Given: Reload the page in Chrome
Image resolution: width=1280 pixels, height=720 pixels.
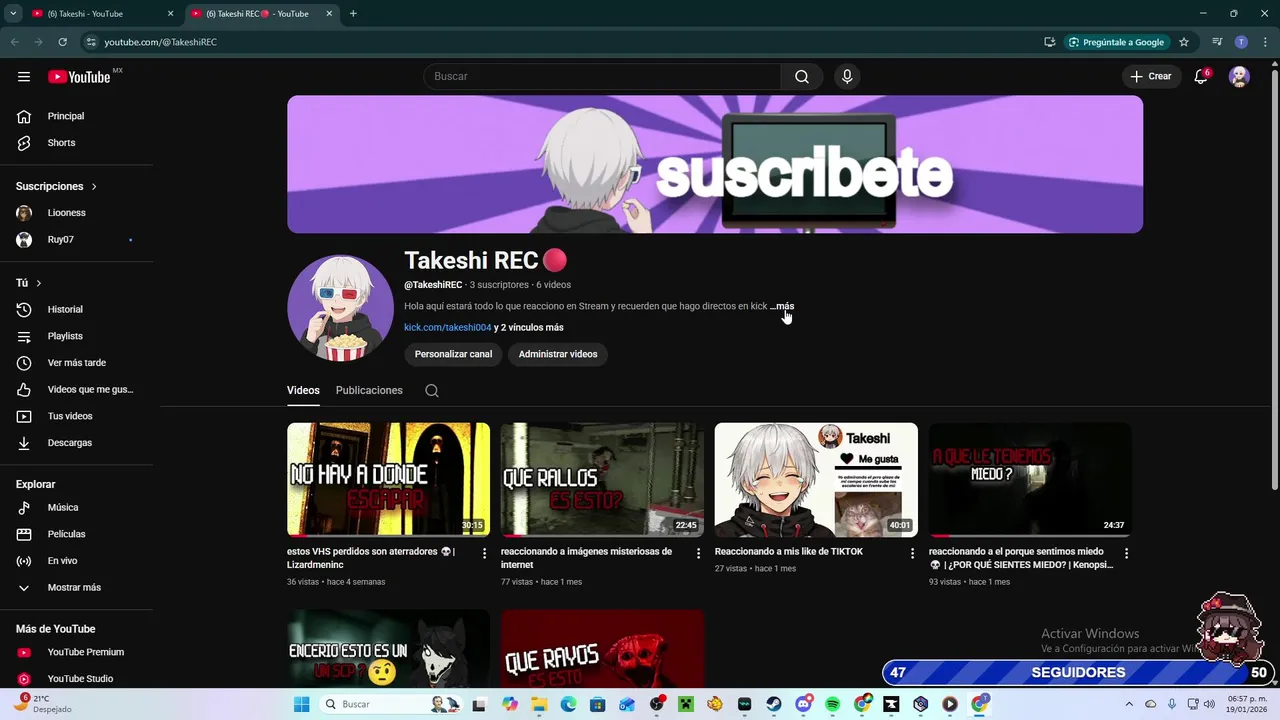Looking at the screenshot, I should [62, 42].
